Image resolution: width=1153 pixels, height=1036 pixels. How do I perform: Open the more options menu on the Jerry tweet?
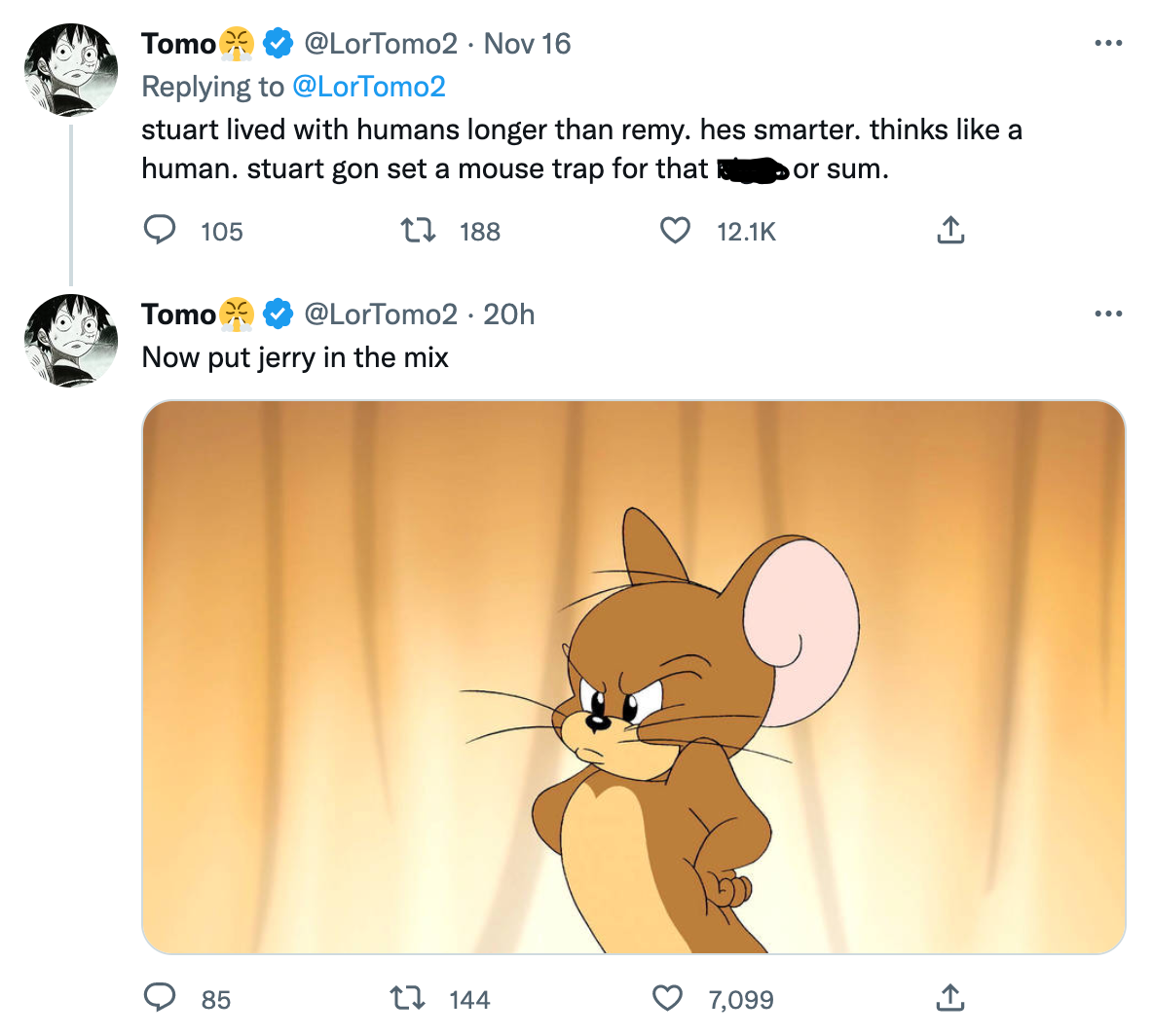click(x=1108, y=314)
